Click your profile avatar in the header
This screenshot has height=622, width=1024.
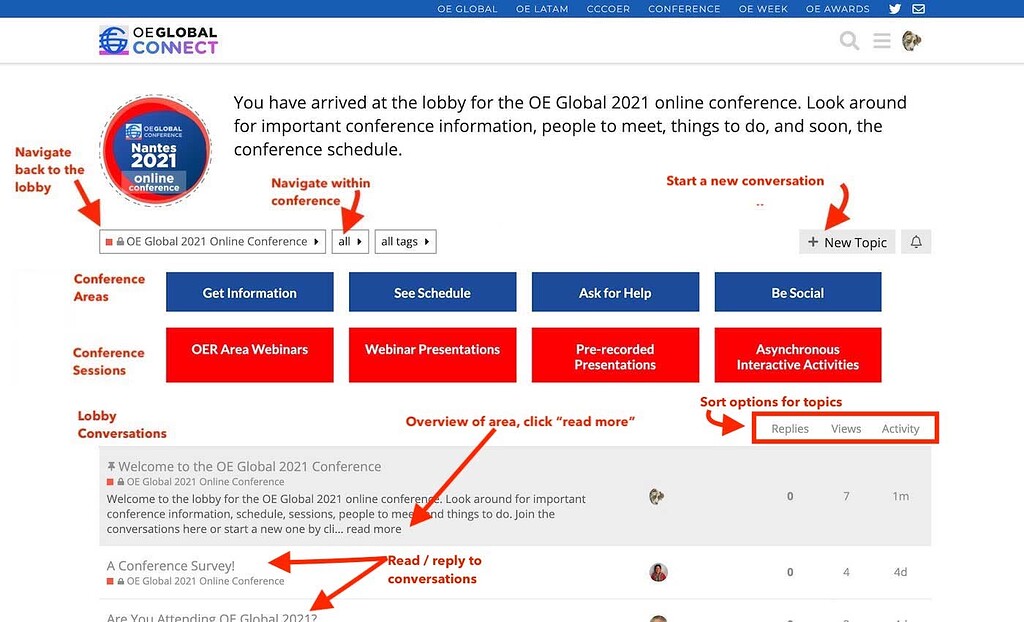(911, 41)
